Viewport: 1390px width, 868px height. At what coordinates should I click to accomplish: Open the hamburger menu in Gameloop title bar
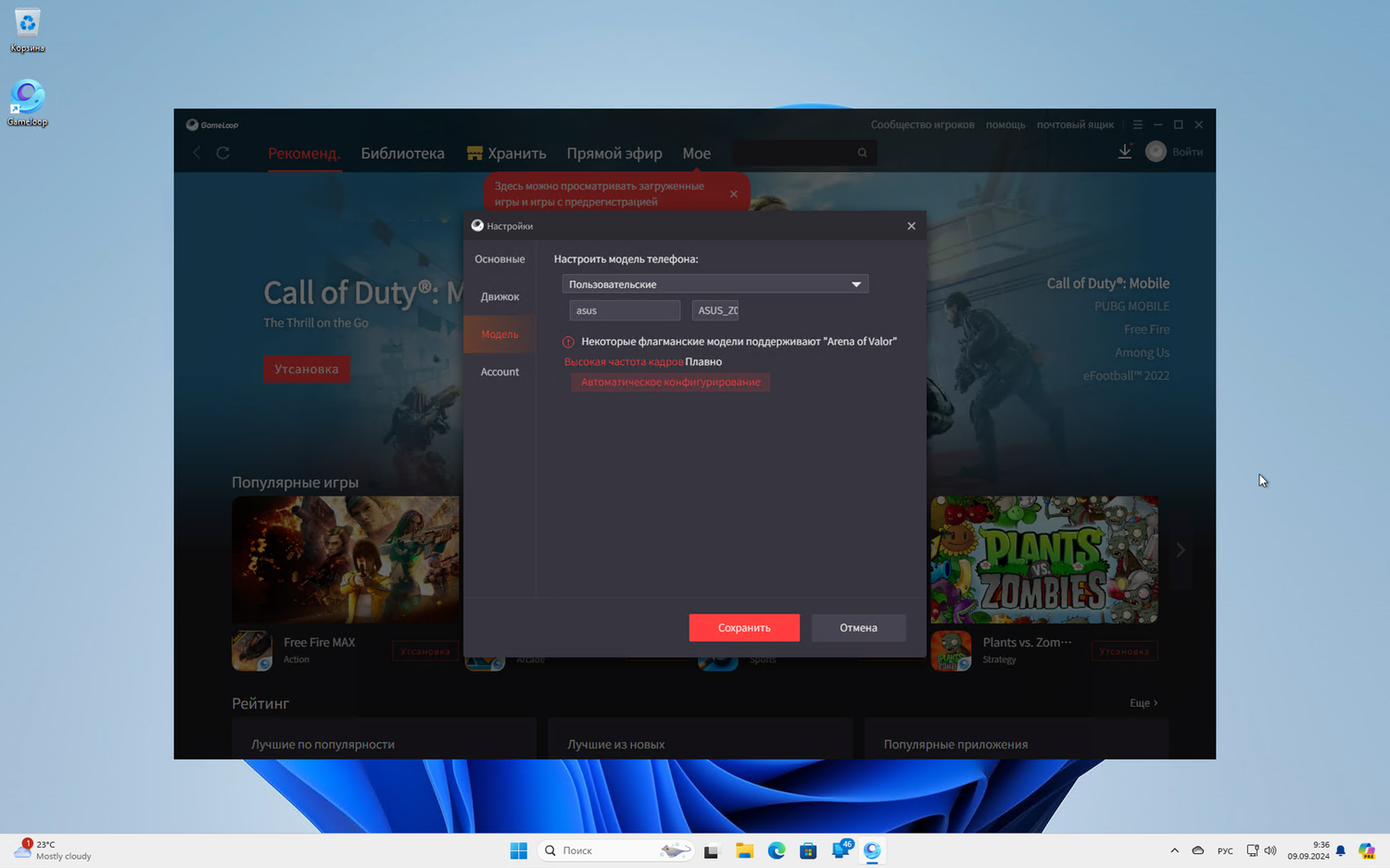click(1138, 125)
